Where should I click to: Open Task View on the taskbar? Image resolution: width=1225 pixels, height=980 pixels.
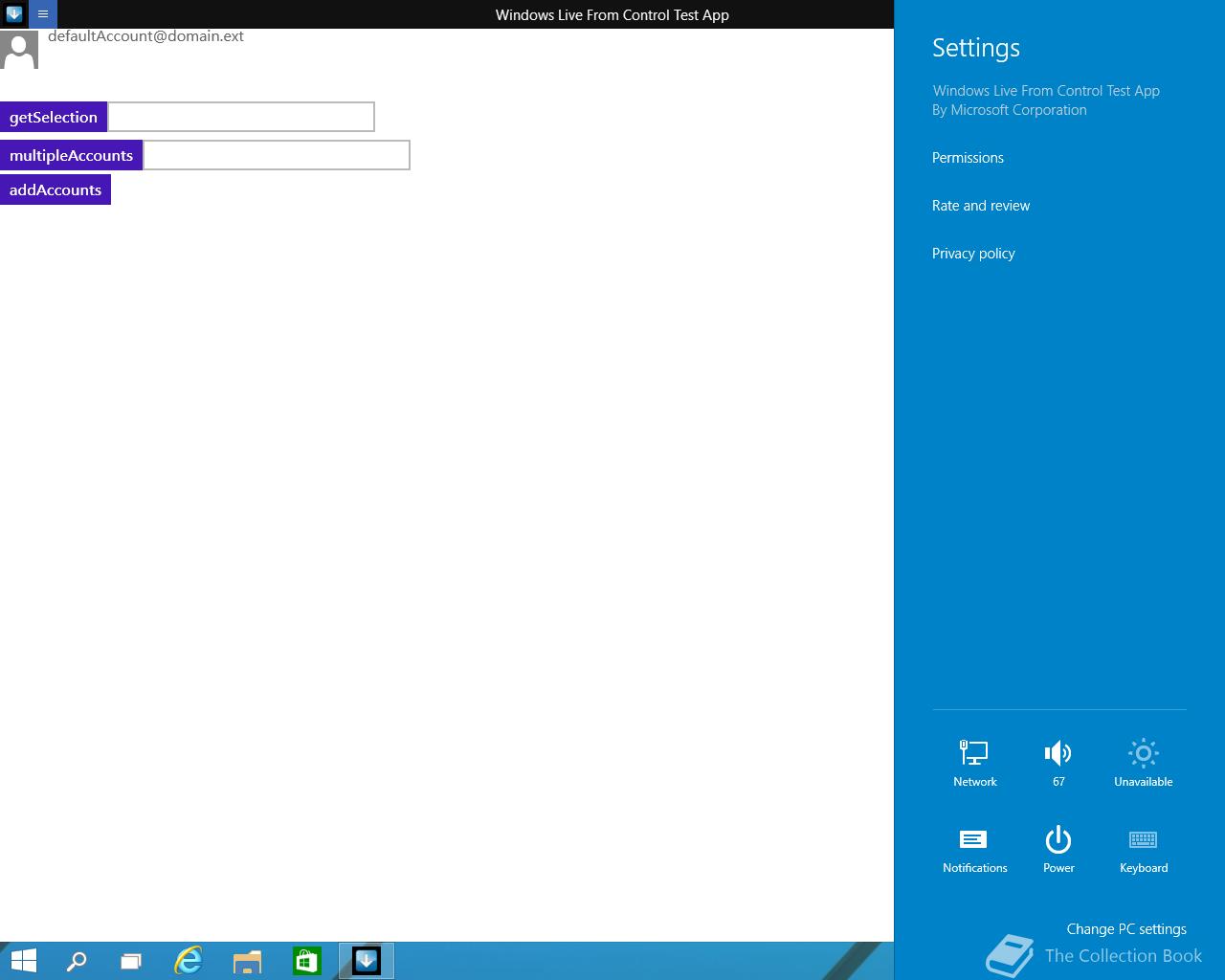pos(131,961)
